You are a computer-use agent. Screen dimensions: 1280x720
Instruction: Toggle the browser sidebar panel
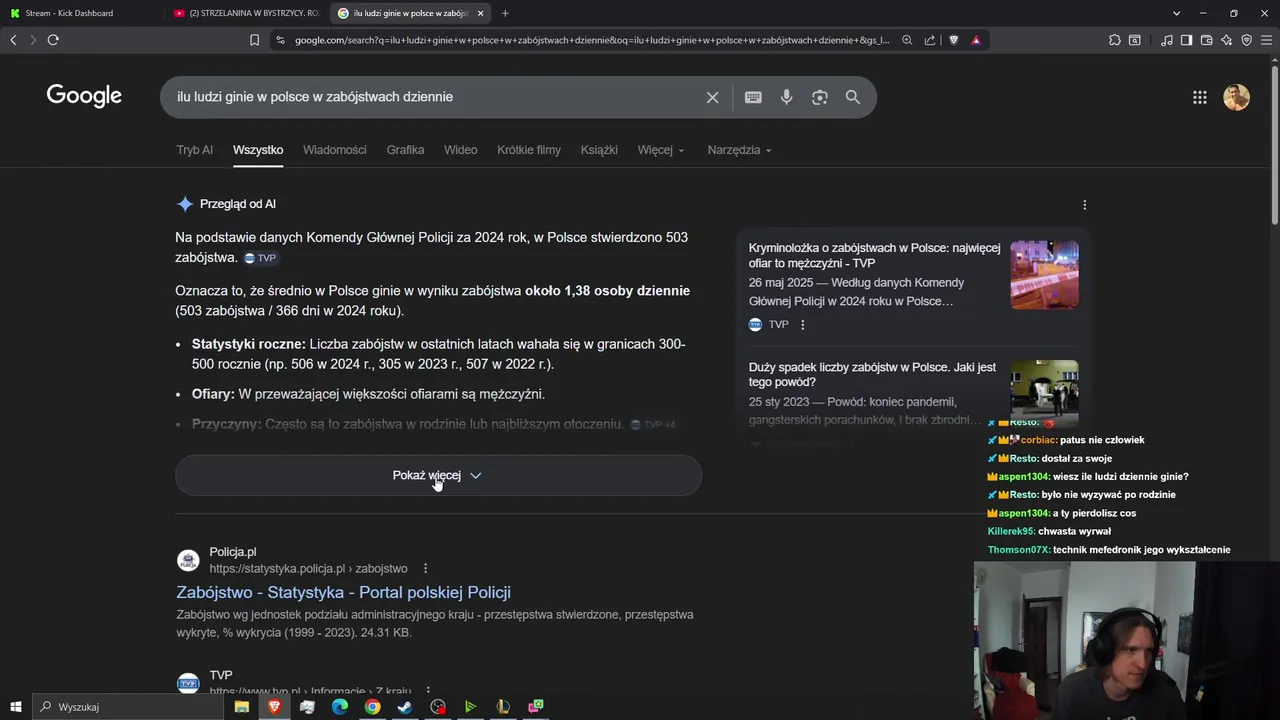click(x=1186, y=40)
